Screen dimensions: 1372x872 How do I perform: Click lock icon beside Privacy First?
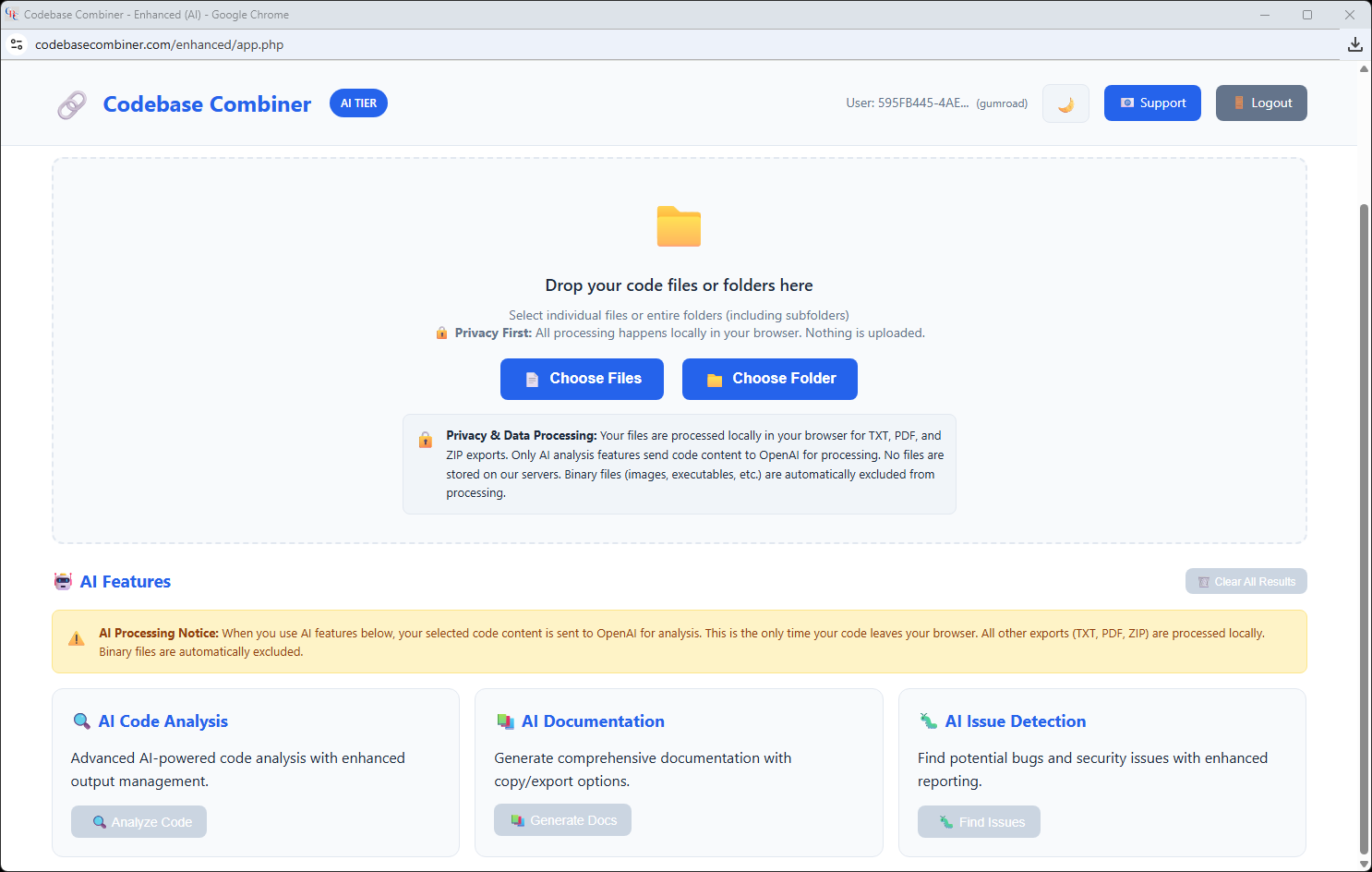441,333
